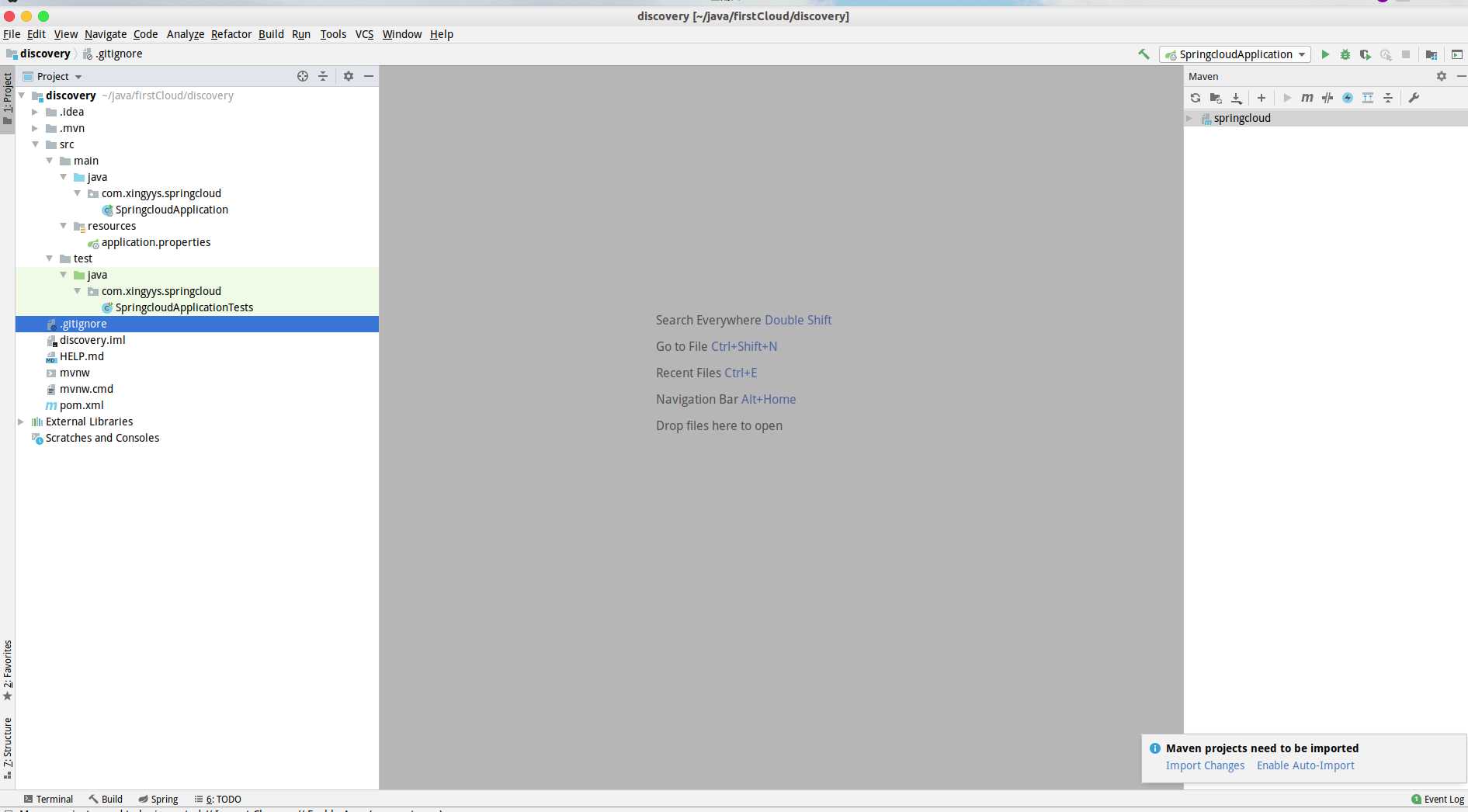1468x812 pixels.
Task: Open the Favorites side tab
Action: (8, 670)
